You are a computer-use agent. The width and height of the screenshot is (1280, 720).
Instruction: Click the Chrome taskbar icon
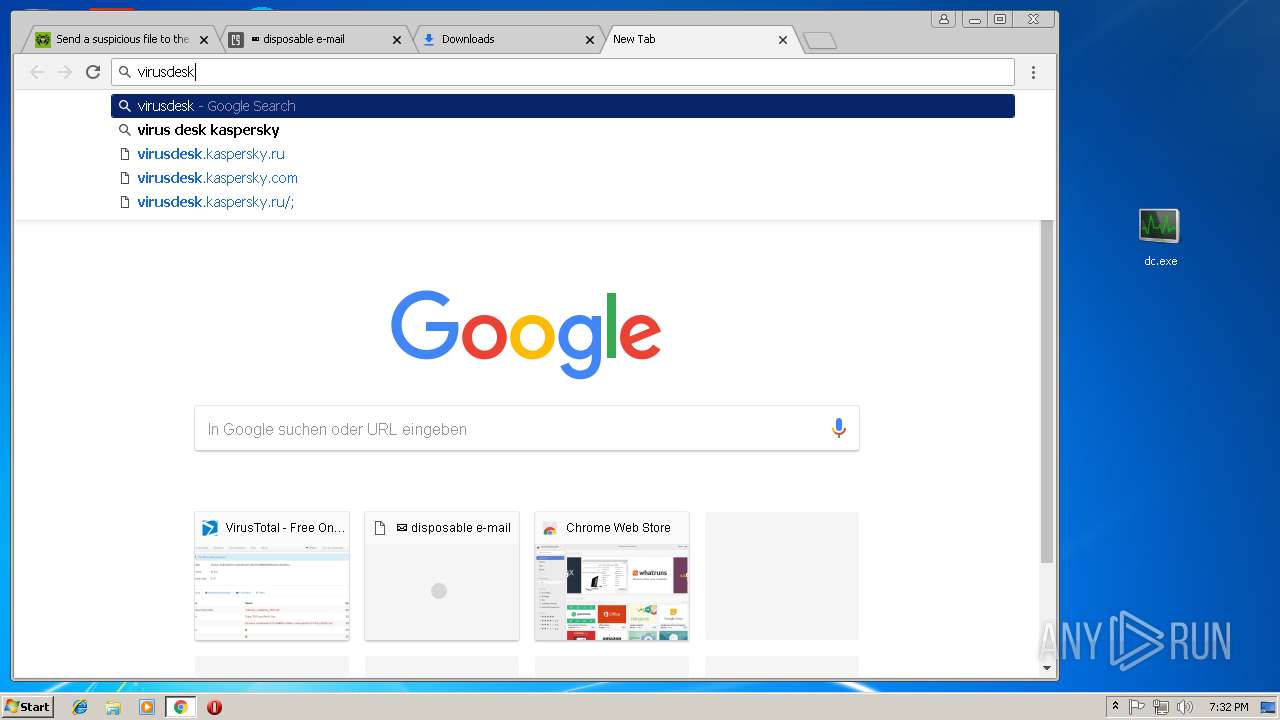180,707
